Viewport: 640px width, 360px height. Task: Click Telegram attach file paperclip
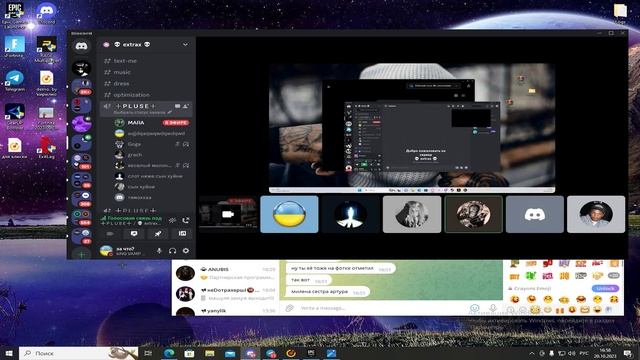pyautogui.click(x=289, y=308)
